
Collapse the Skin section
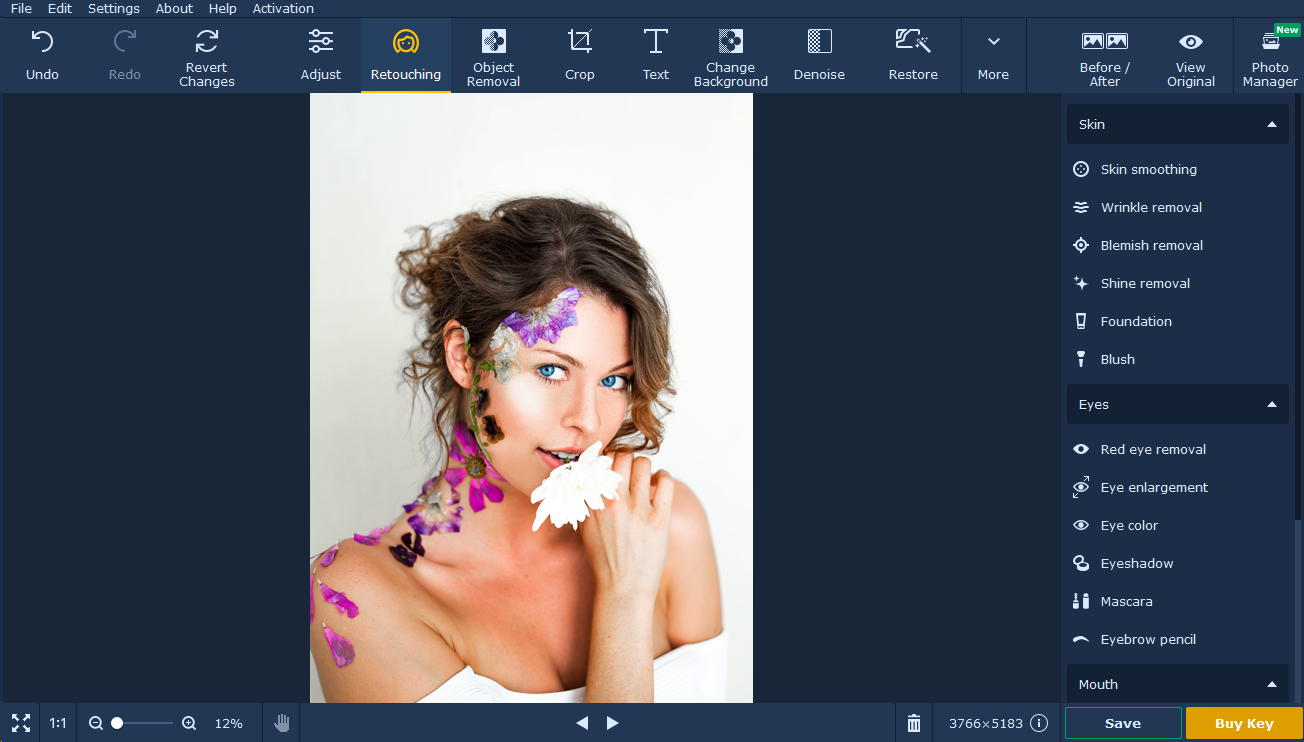point(1178,125)
